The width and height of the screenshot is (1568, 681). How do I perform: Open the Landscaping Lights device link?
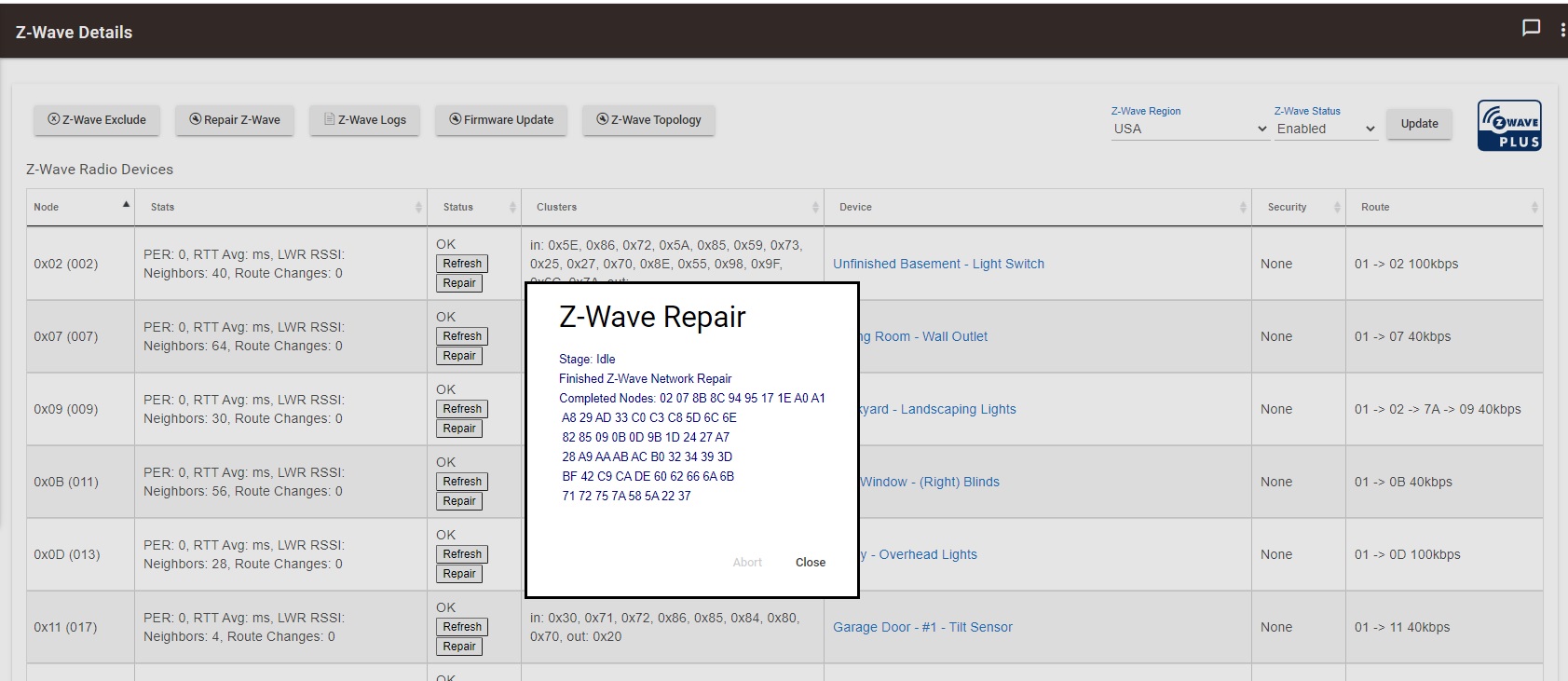click(x=937, y=409)
